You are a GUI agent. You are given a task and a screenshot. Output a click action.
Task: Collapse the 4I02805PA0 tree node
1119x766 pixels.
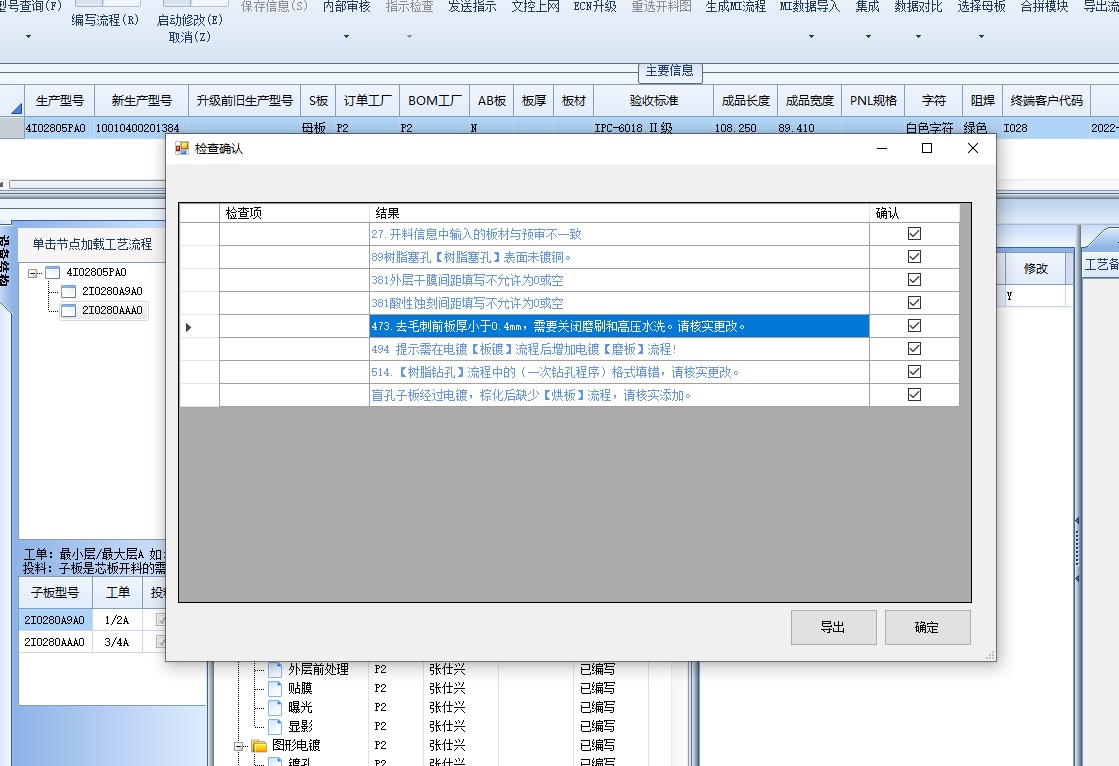coord(33,273)
